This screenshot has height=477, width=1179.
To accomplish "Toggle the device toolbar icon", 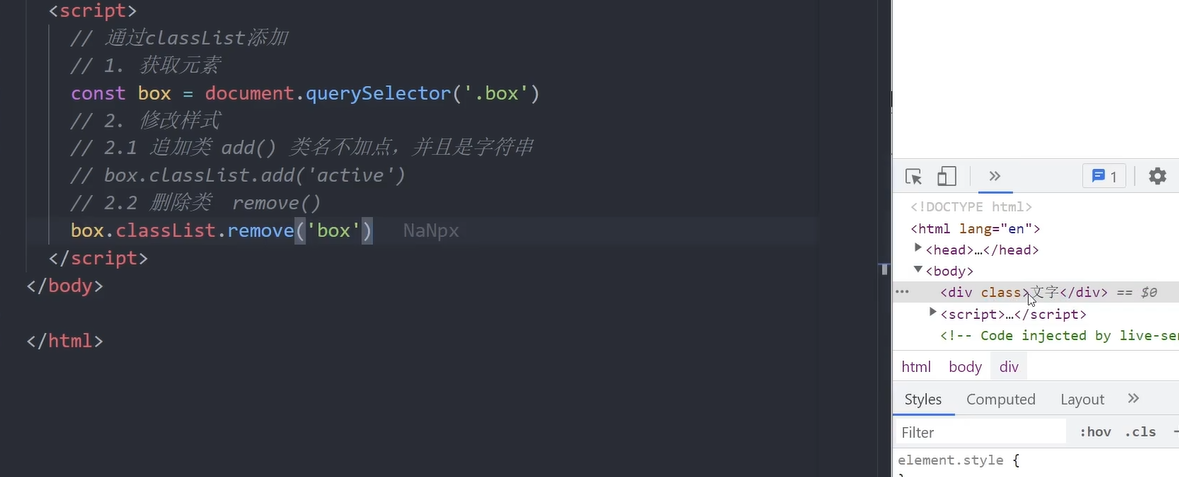I will pyautogui.click(x=946, y=177).
